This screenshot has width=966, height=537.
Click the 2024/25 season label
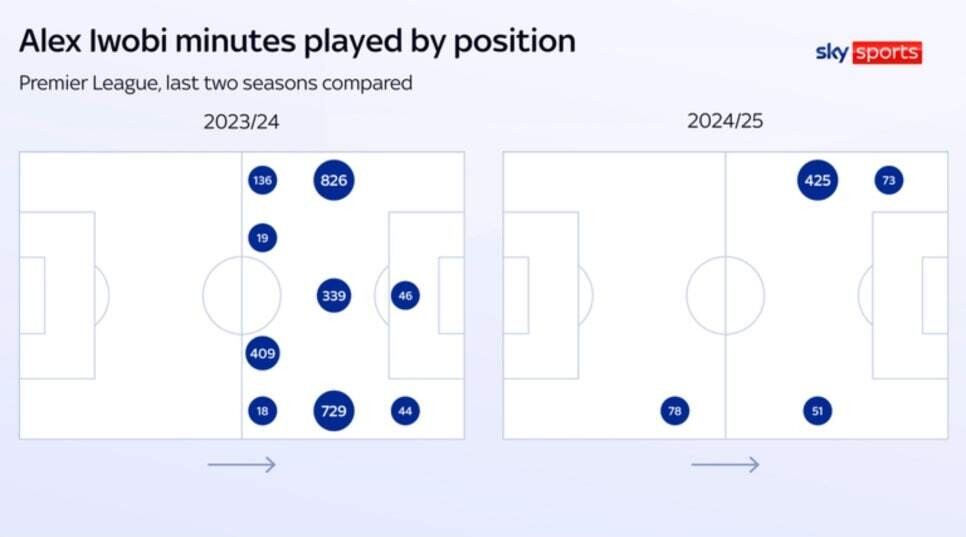[725, 121]
